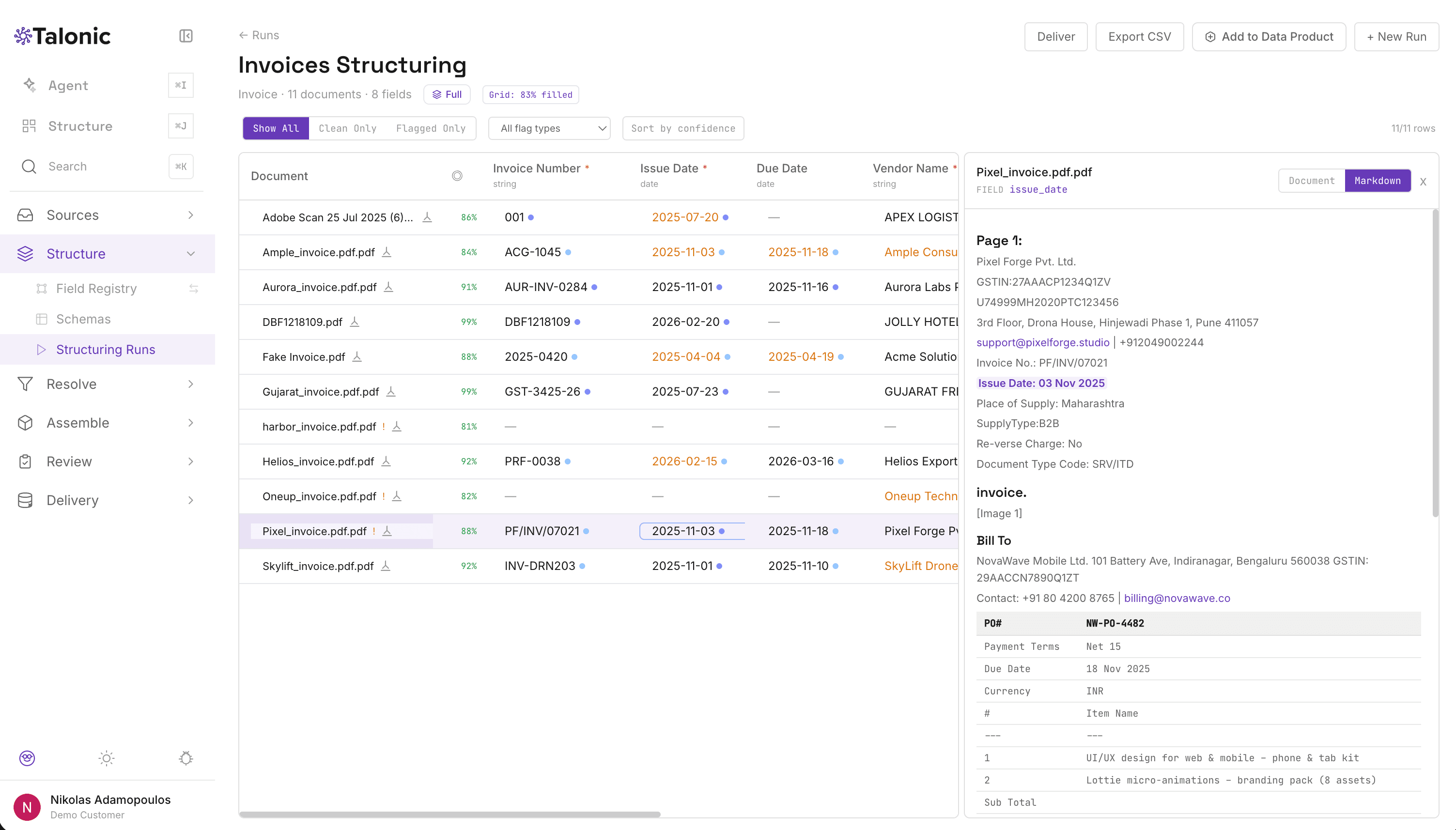Switch preview to Document view
The width and height of the screenshot is (1456, 830).
(x=1311, y=181)
